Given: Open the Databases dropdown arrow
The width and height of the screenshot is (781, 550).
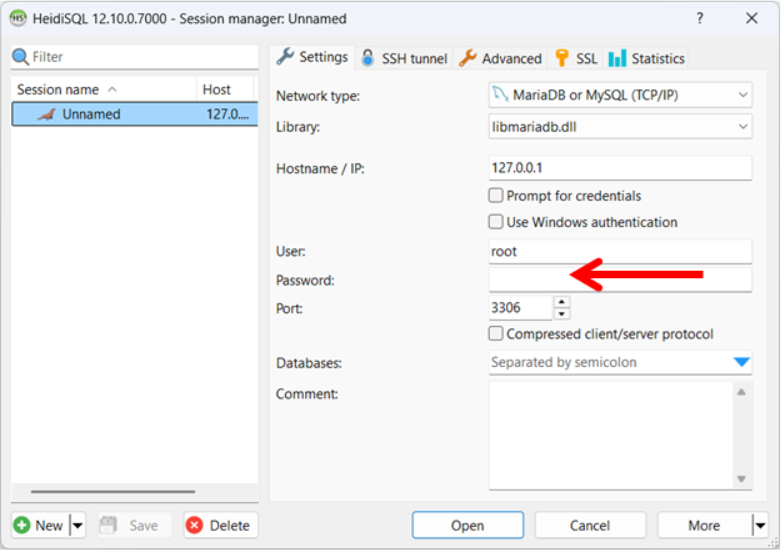Looking at the screenshot, I should (741, 362).
